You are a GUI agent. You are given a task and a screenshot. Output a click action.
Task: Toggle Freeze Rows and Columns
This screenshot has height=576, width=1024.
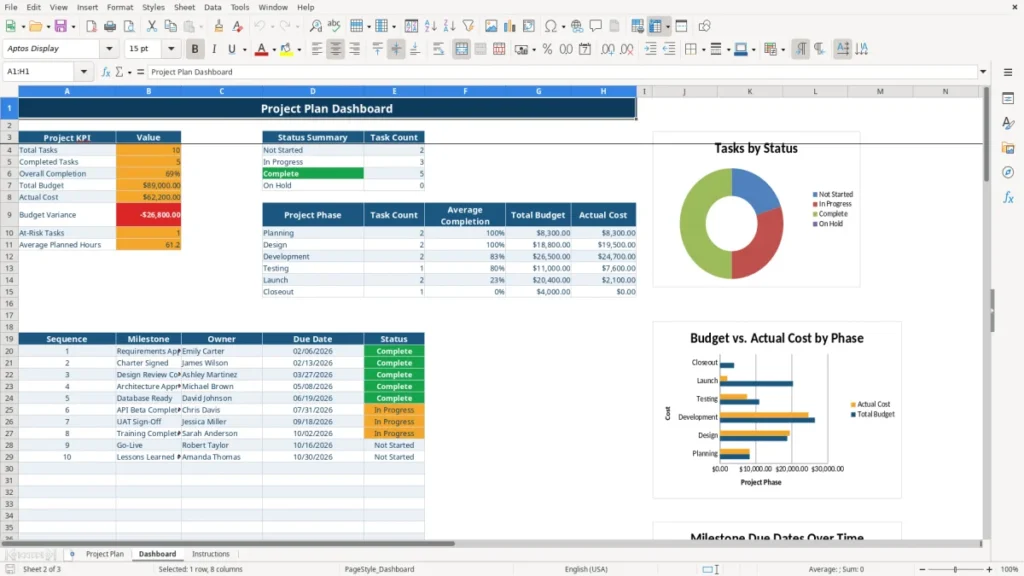pyautogui.click(x=656, y=26)
